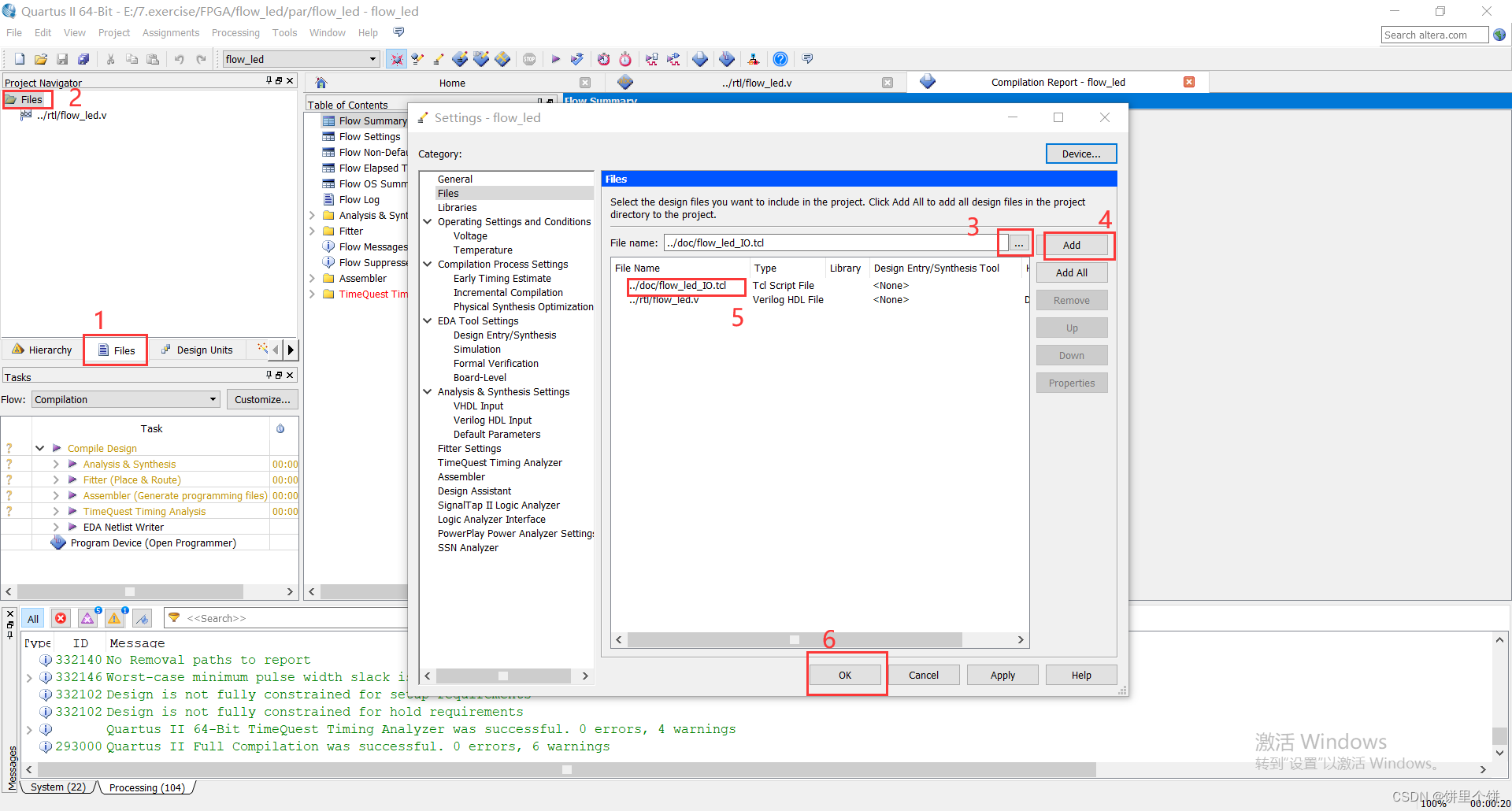Open the File menu
1512x811 pixels.
(14, 32)
